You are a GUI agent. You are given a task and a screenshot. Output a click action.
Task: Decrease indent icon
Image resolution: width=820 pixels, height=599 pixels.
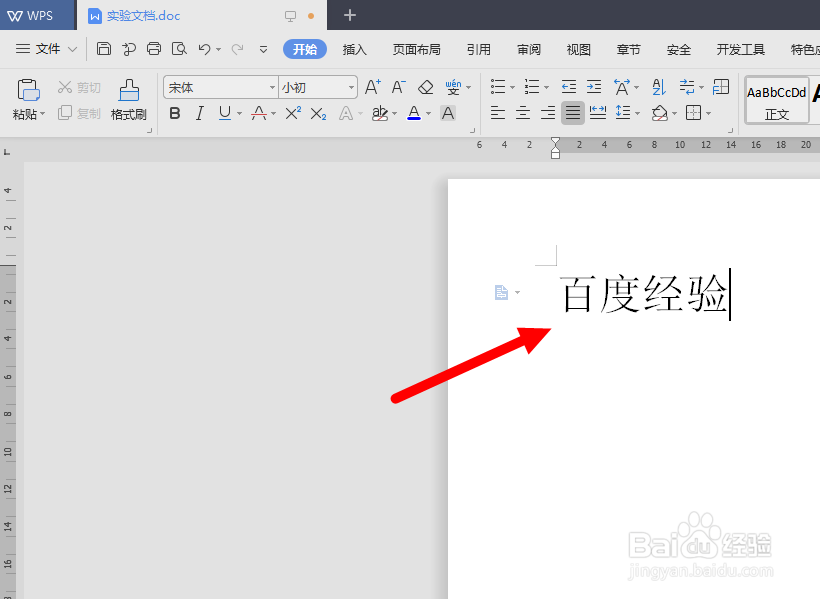(568, 87)
